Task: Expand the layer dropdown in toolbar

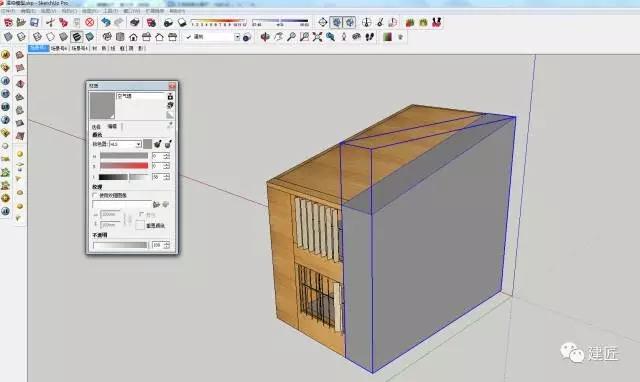Action: click(237, 37)
